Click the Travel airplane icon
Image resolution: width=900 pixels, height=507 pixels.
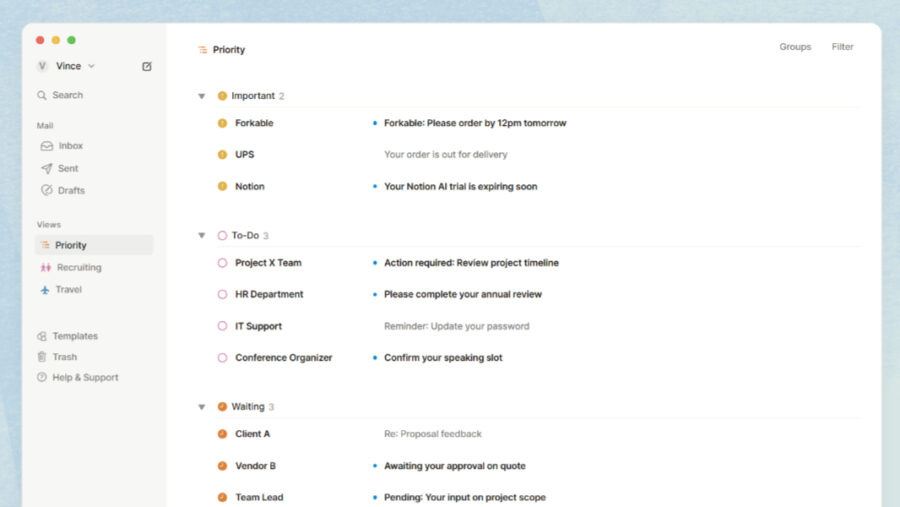45,289
